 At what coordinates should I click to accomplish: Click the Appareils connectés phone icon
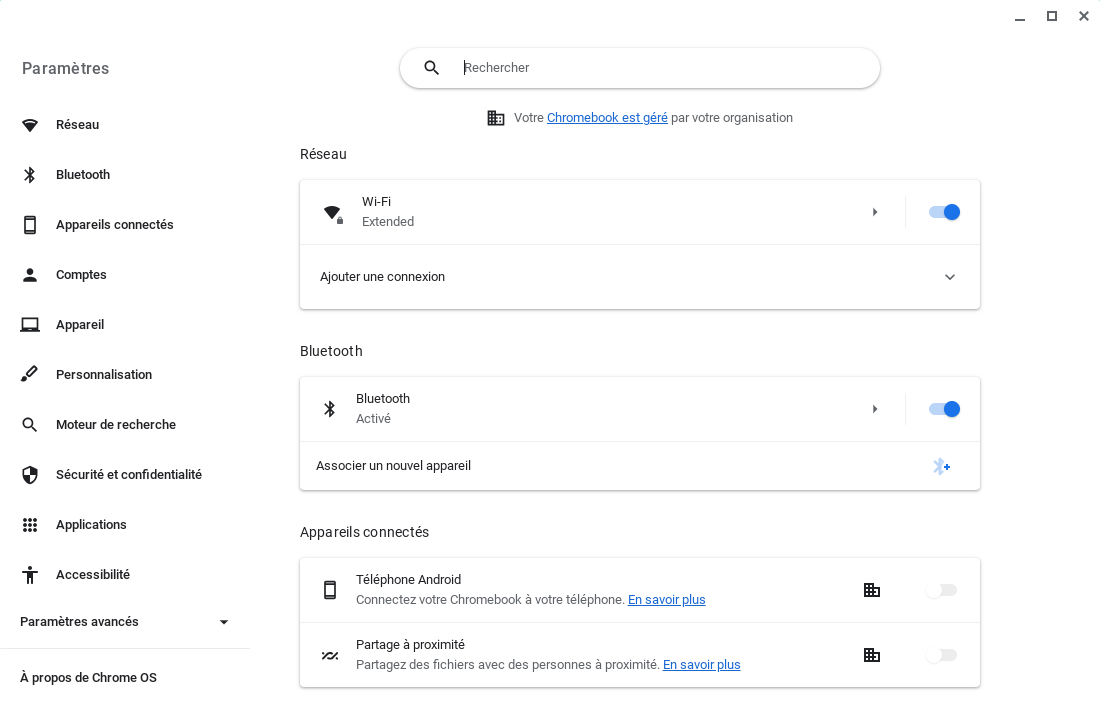point(29,224)
